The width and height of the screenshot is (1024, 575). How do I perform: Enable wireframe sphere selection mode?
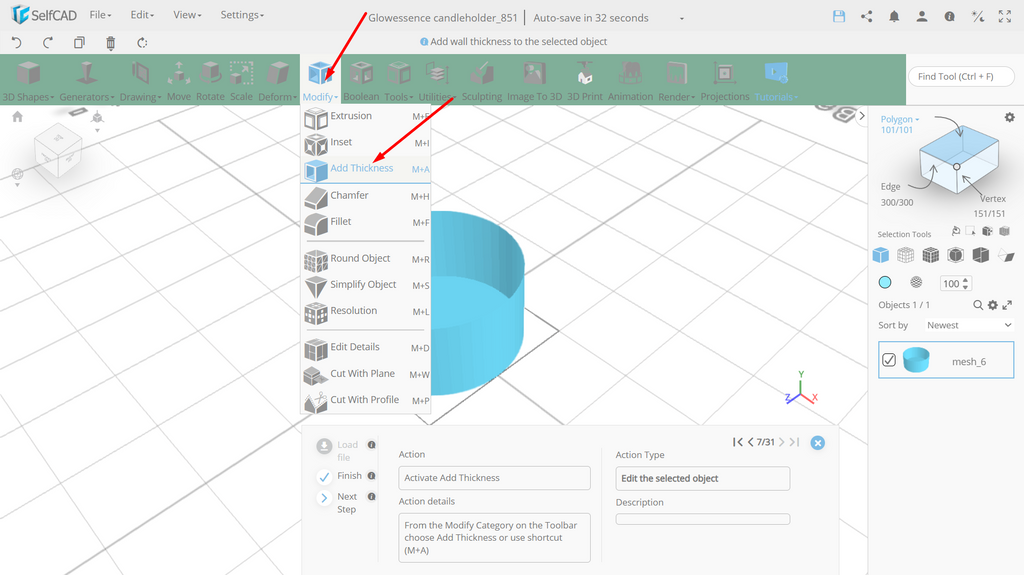point(916,282)
